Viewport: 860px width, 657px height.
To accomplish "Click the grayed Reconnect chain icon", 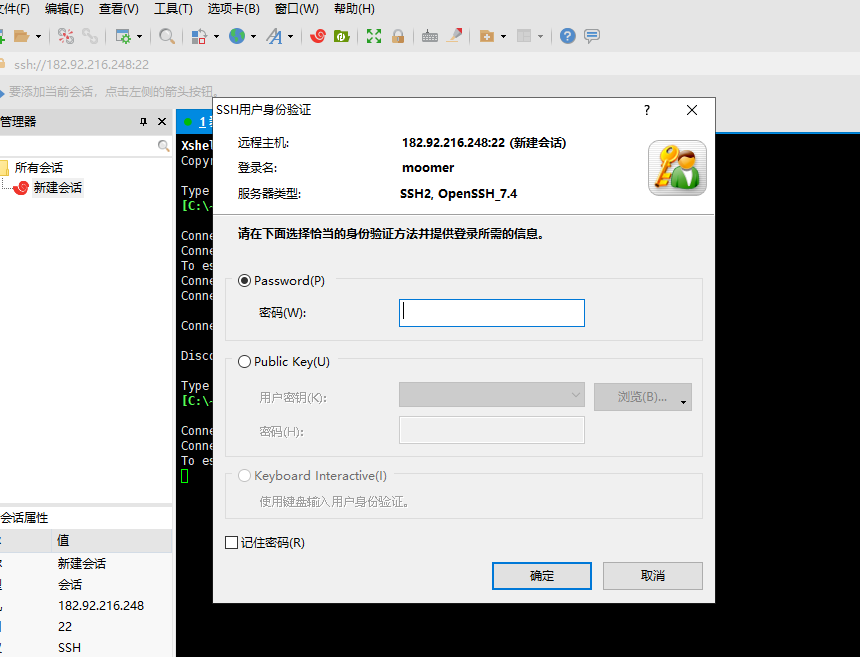I will point(90,36).
